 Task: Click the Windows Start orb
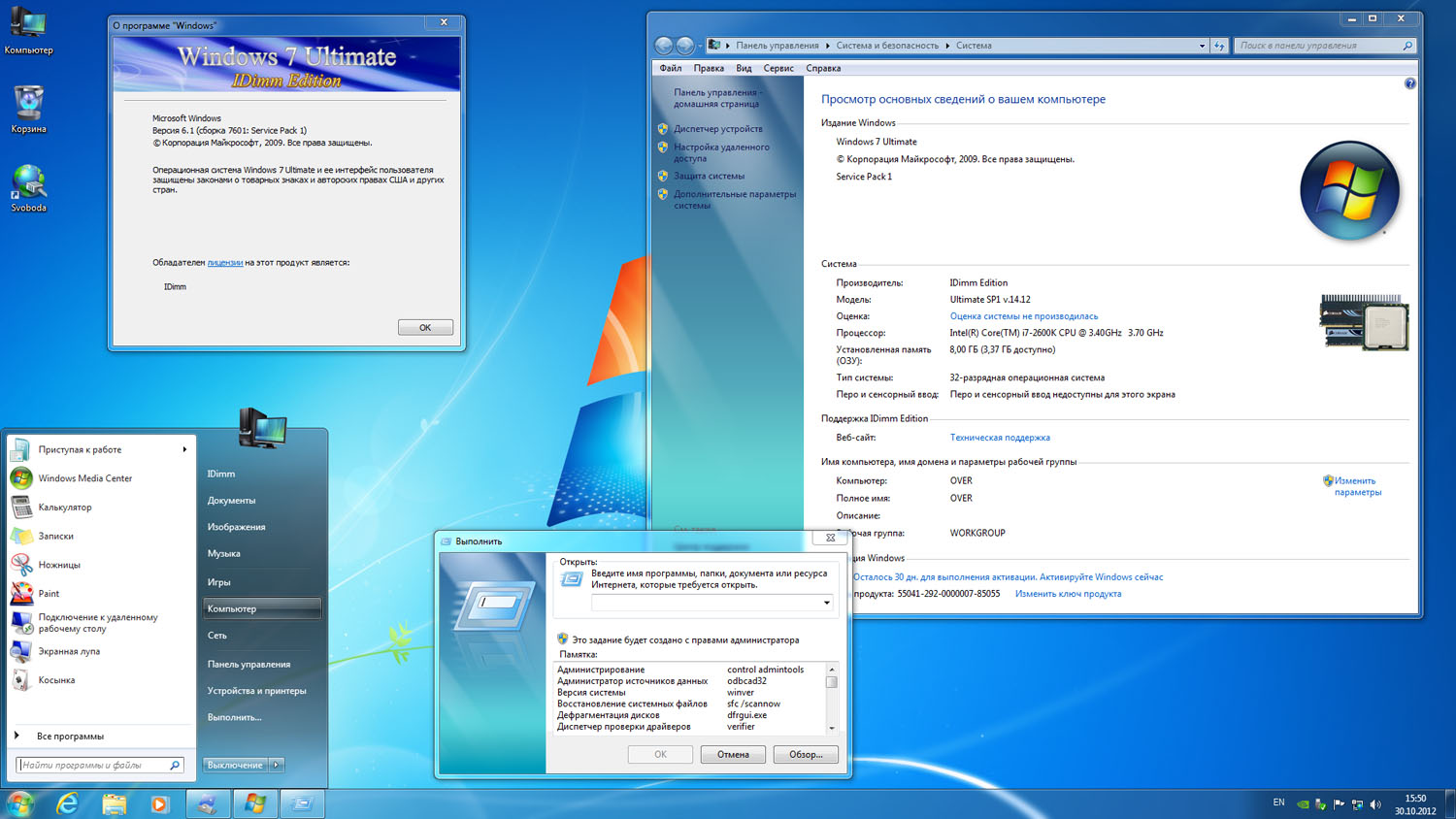[19, 803]
